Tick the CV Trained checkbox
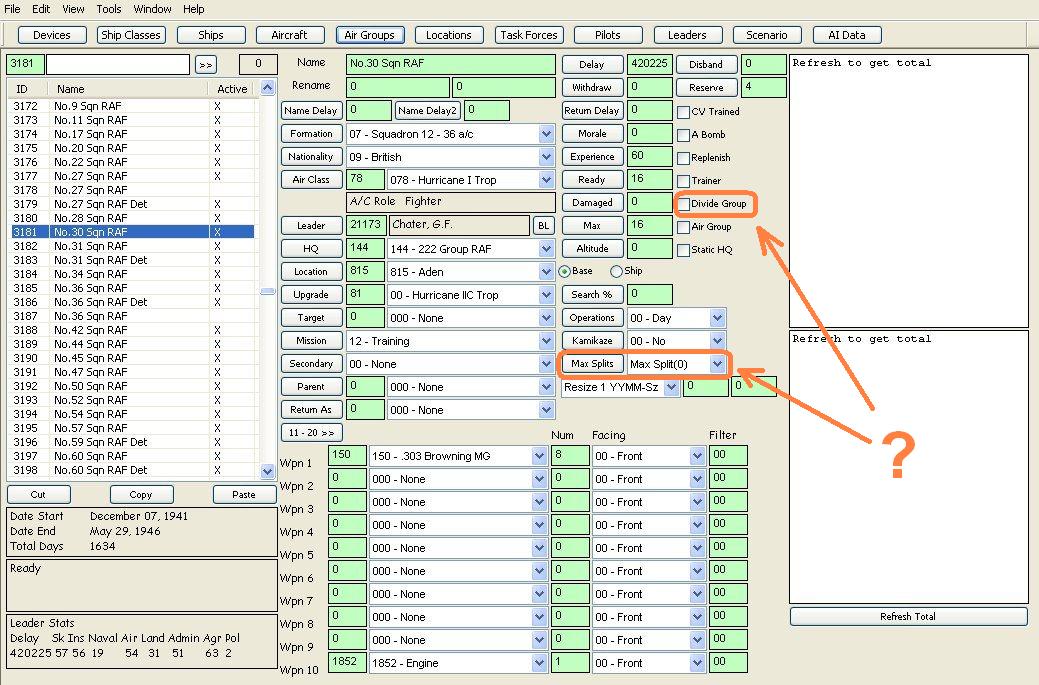Screen dimensions: 1039x685 coord(684,112)
